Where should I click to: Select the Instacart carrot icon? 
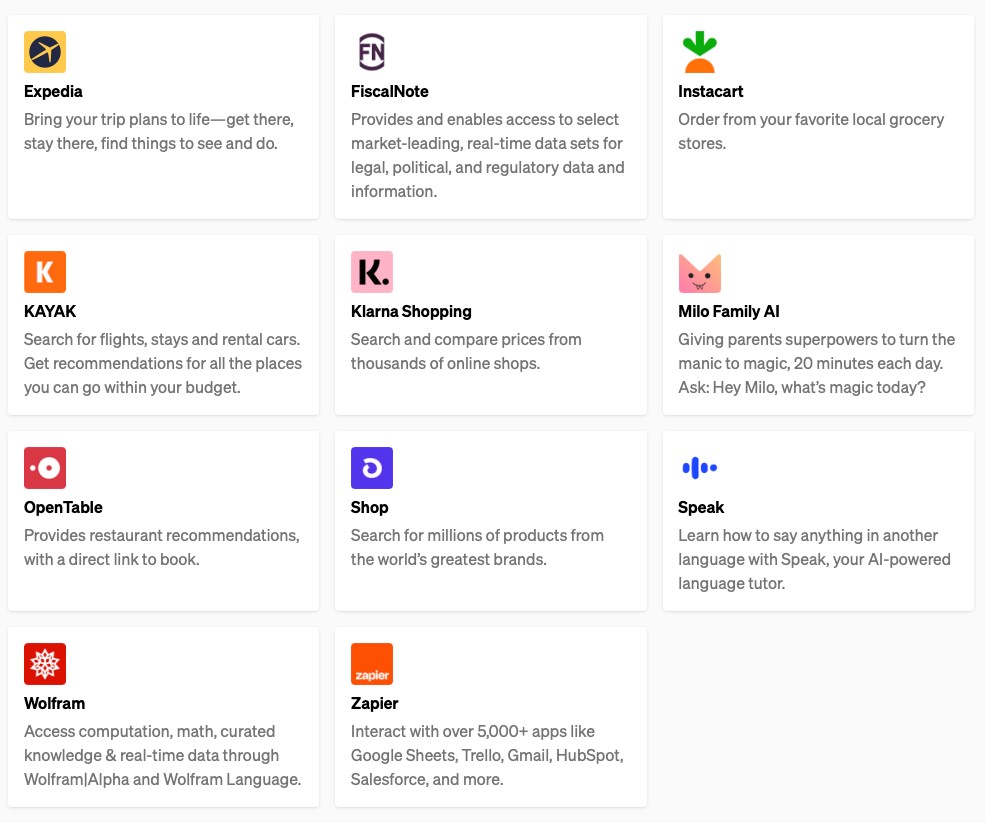[699, 52]
